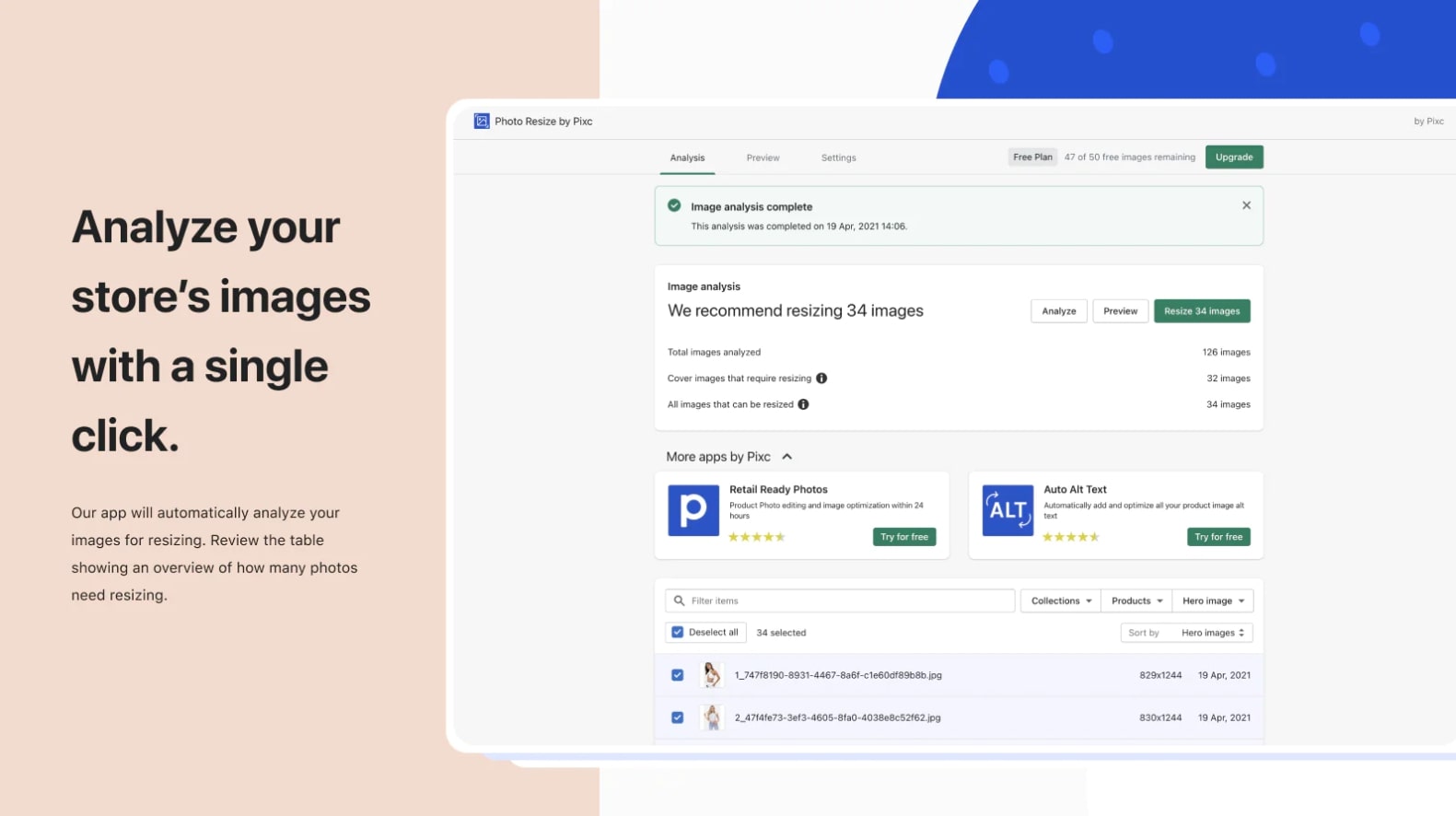The height and width of the screenshot is (816, 1456).
Task: Click the 829x1244 dimension value
Action: 1160,675
